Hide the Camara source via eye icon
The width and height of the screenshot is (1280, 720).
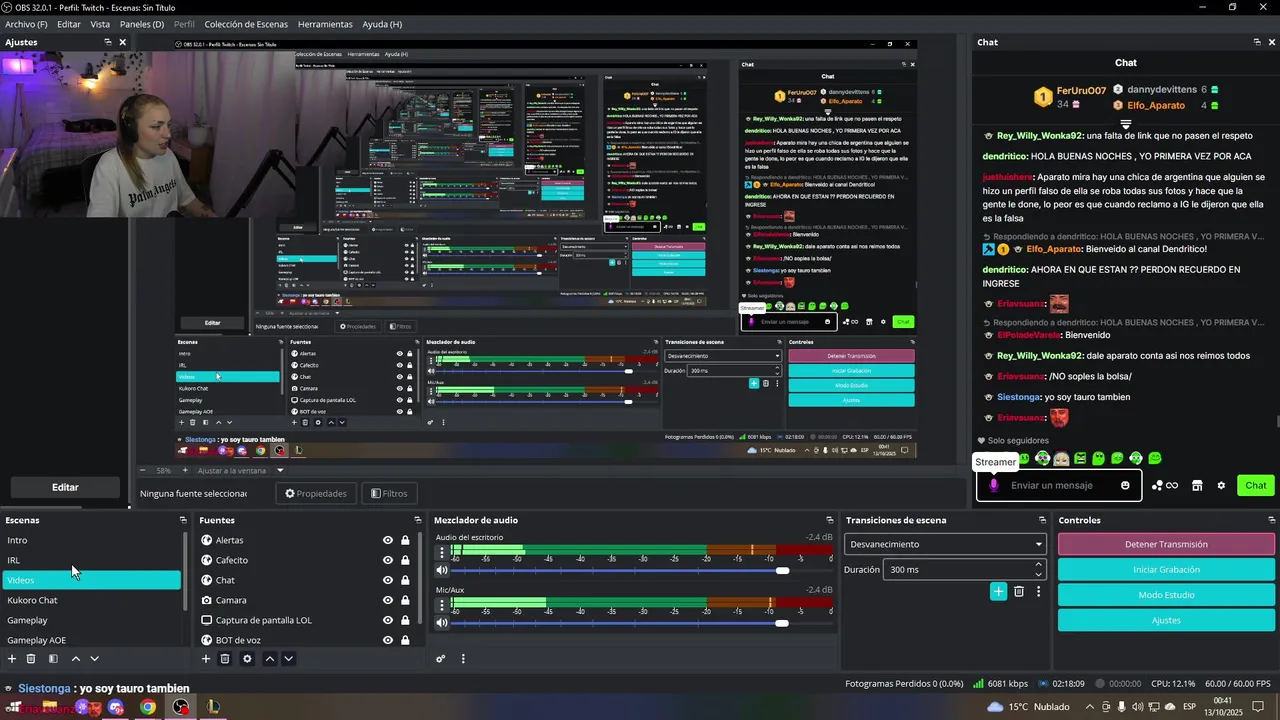pos(388,600)
